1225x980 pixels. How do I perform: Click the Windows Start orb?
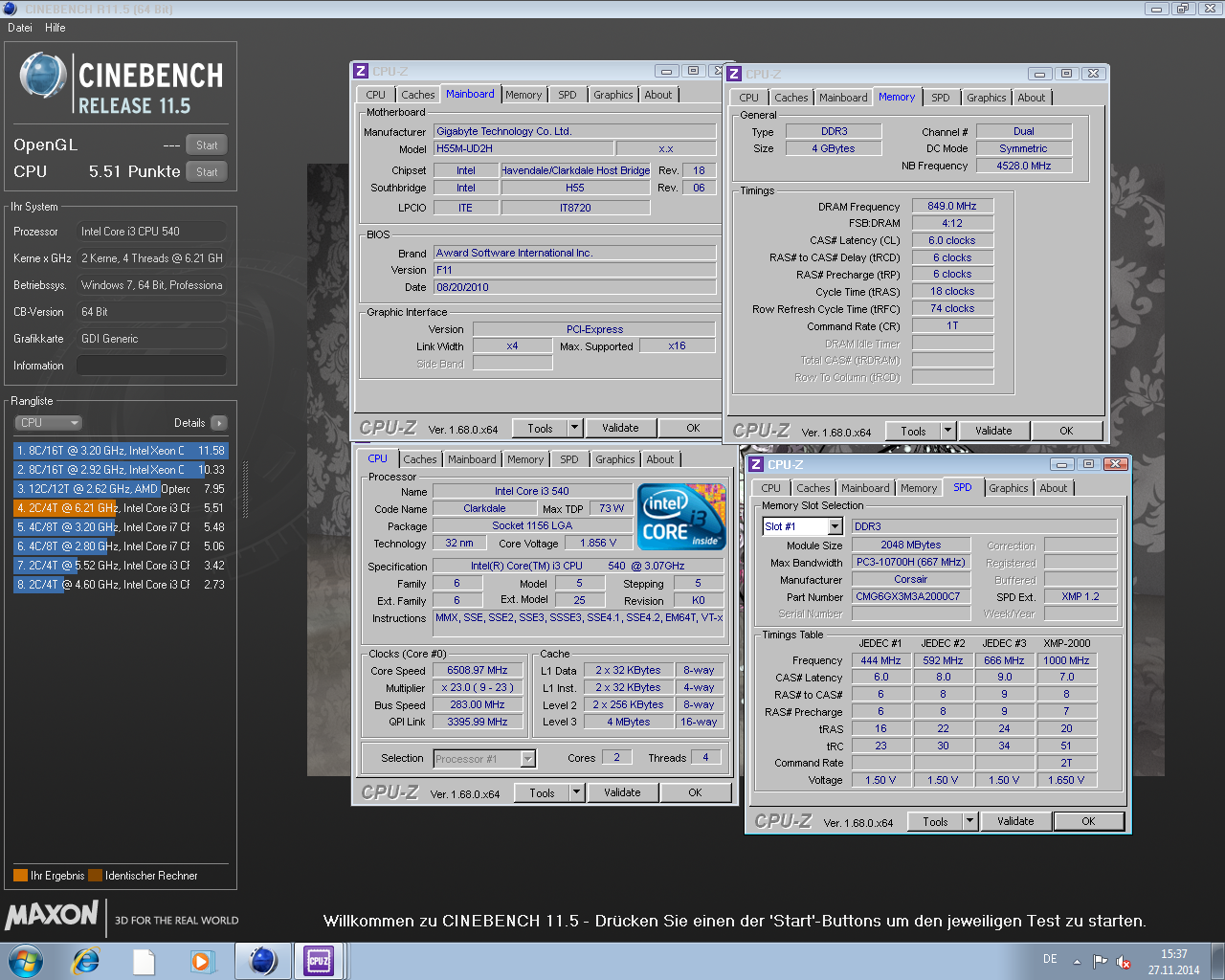click(26, 960)
